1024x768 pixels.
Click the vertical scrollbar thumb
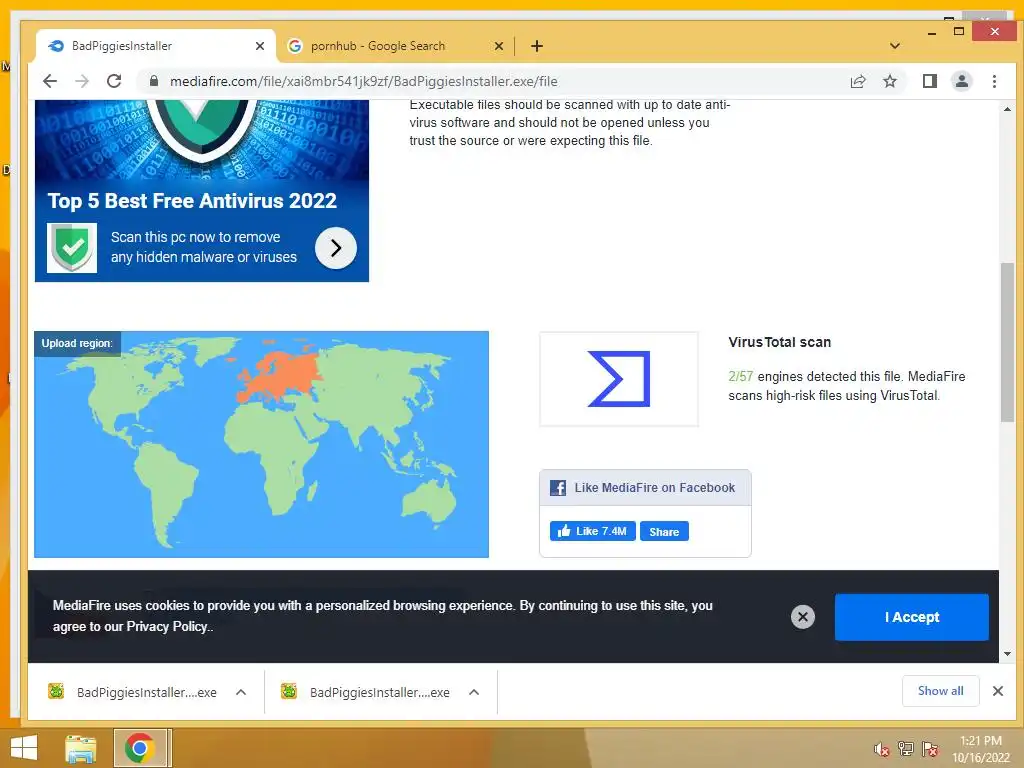point(1007,342)
